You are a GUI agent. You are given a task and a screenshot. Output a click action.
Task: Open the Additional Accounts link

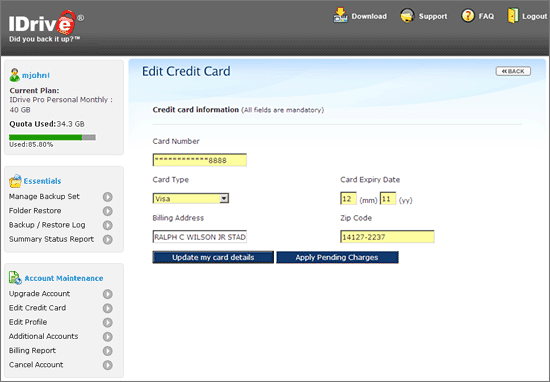pyautogui.click(x=43, y=336)
